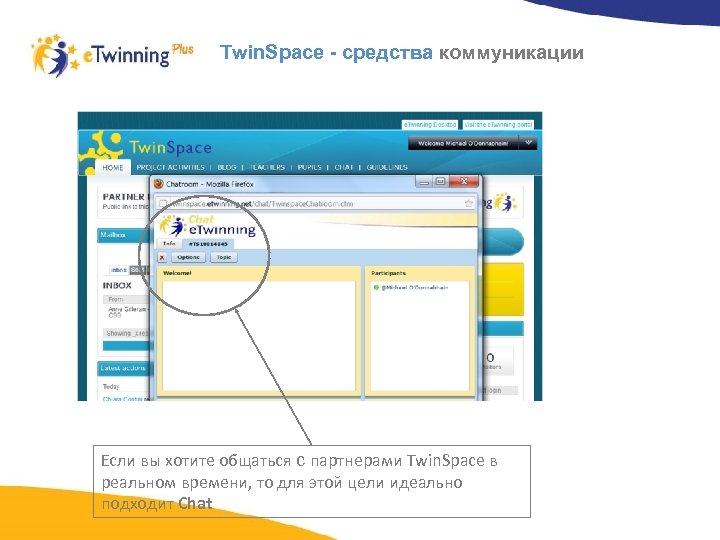Click the page icon left of chat URL
Viewport: 720px width, 540px height.
coord(163,203)
